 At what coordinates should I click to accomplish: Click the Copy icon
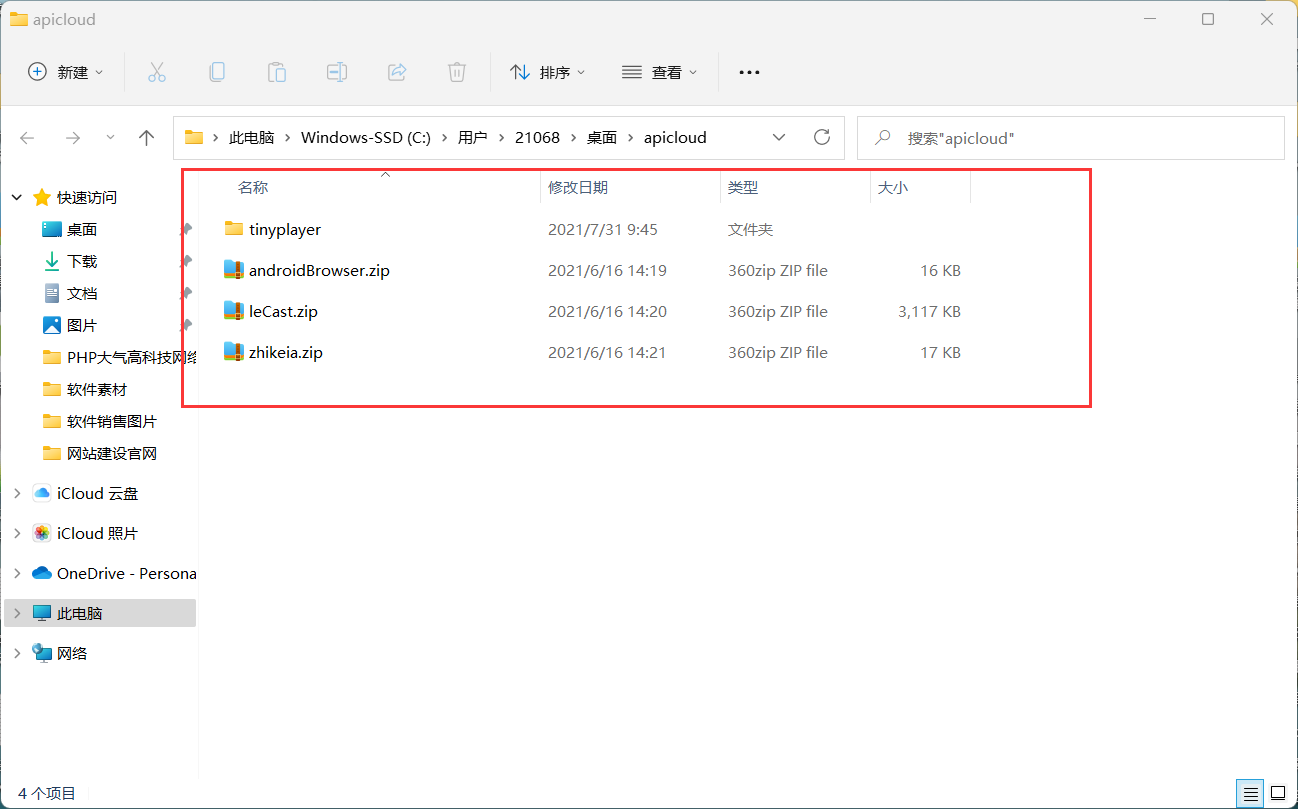217,71
